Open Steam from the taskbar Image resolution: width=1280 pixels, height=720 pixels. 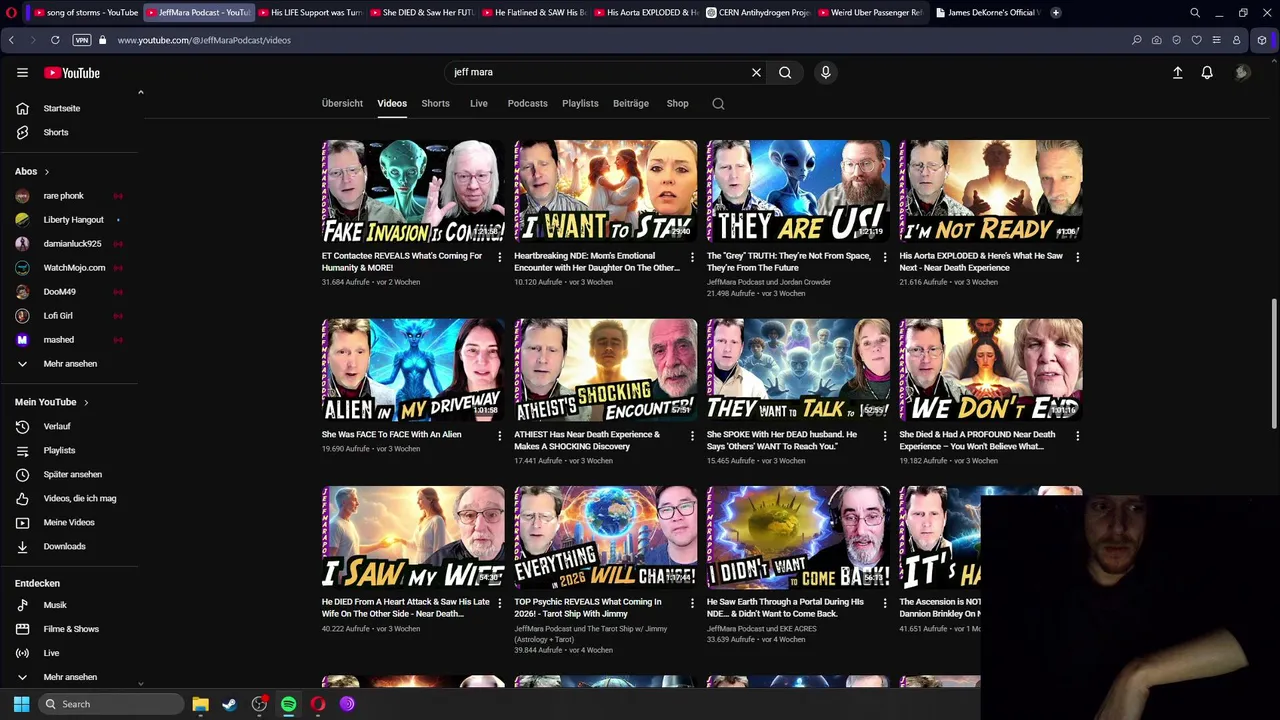(229, 704)
